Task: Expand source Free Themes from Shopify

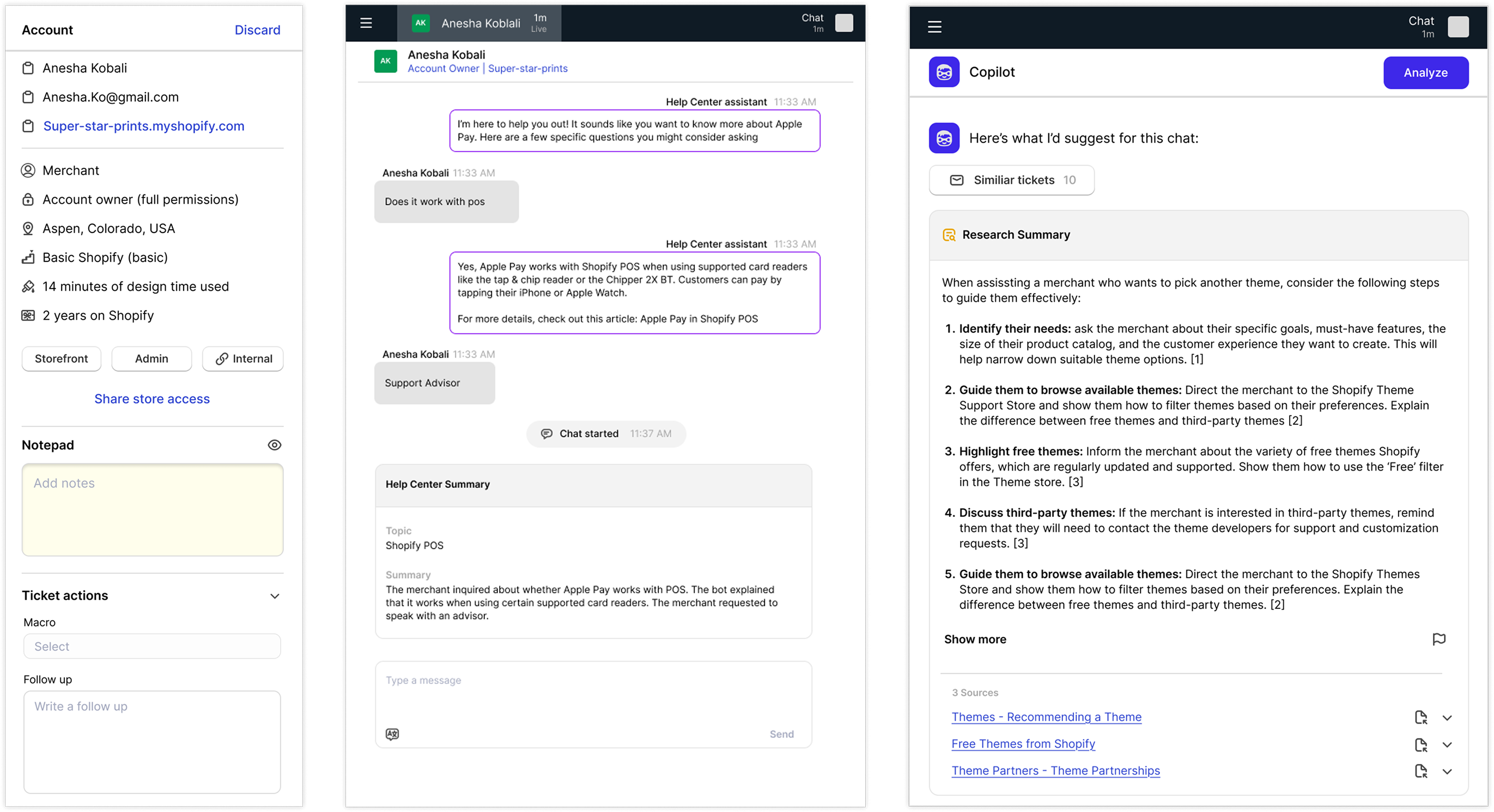Action: 1447,745
